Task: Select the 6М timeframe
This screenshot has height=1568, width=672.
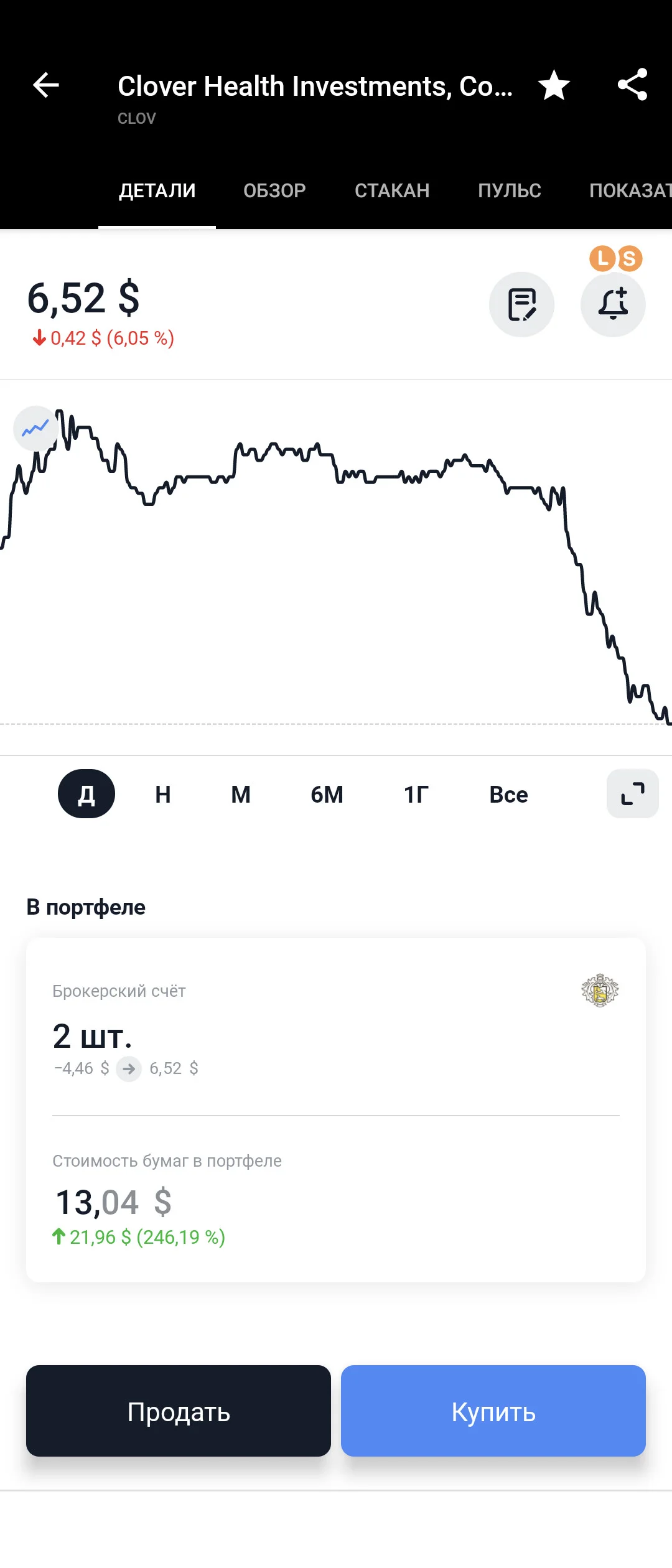Action: (327, 795)
